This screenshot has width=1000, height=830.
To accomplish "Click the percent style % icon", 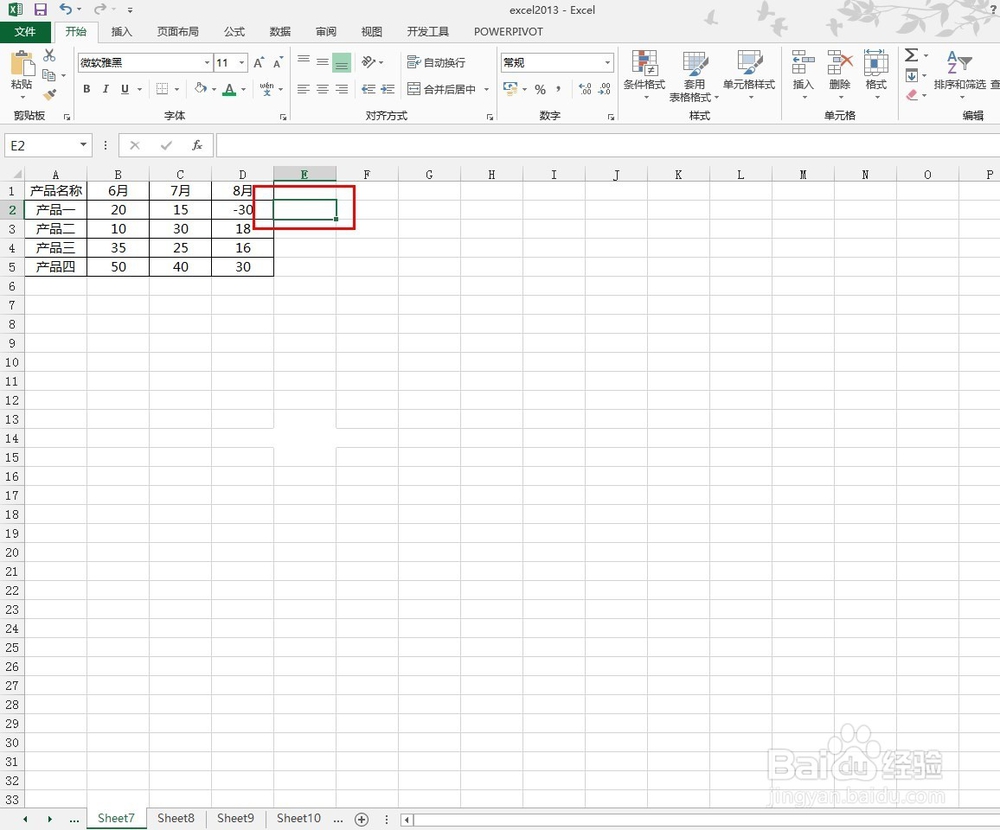I will click(x=539, y=89).
